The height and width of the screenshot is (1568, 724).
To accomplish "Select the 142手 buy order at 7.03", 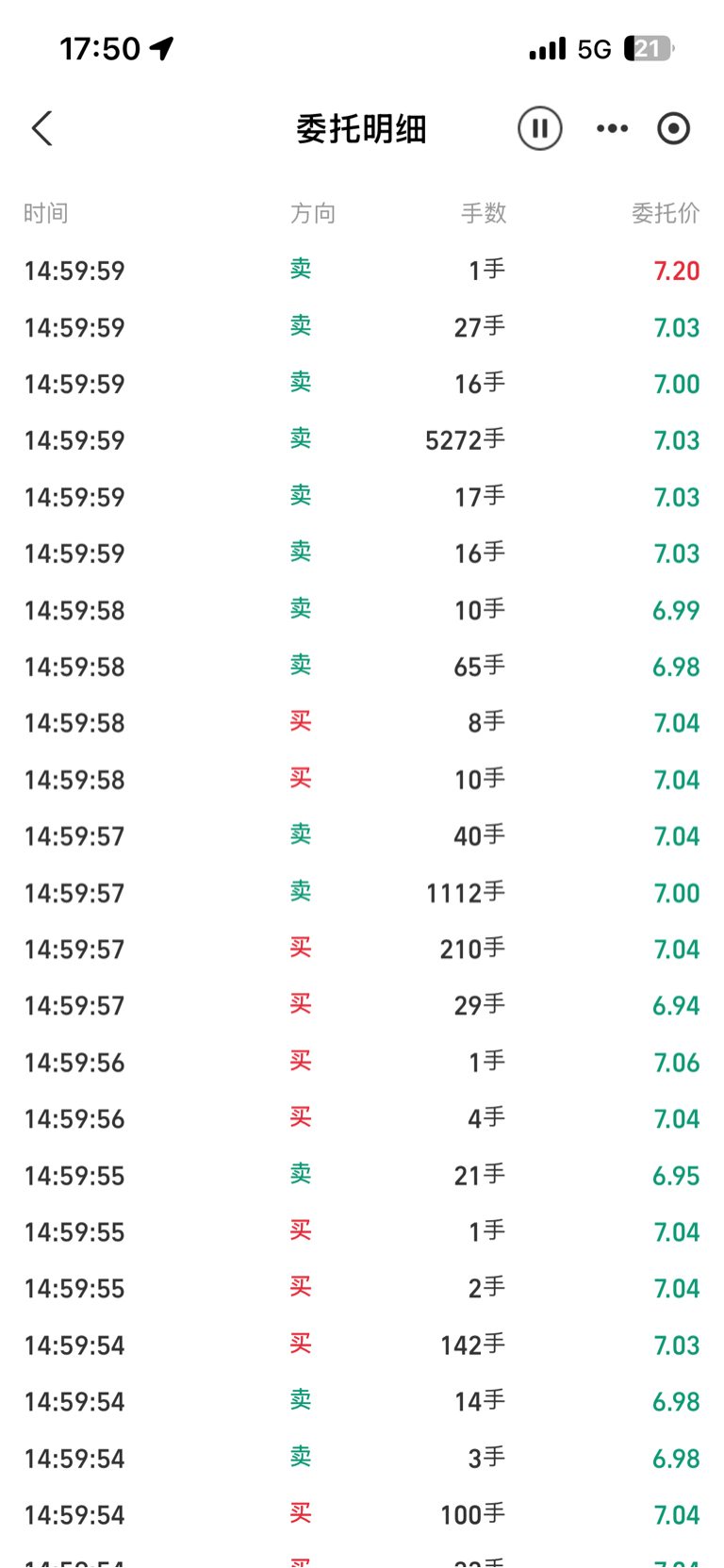I will coord(362,1345).
